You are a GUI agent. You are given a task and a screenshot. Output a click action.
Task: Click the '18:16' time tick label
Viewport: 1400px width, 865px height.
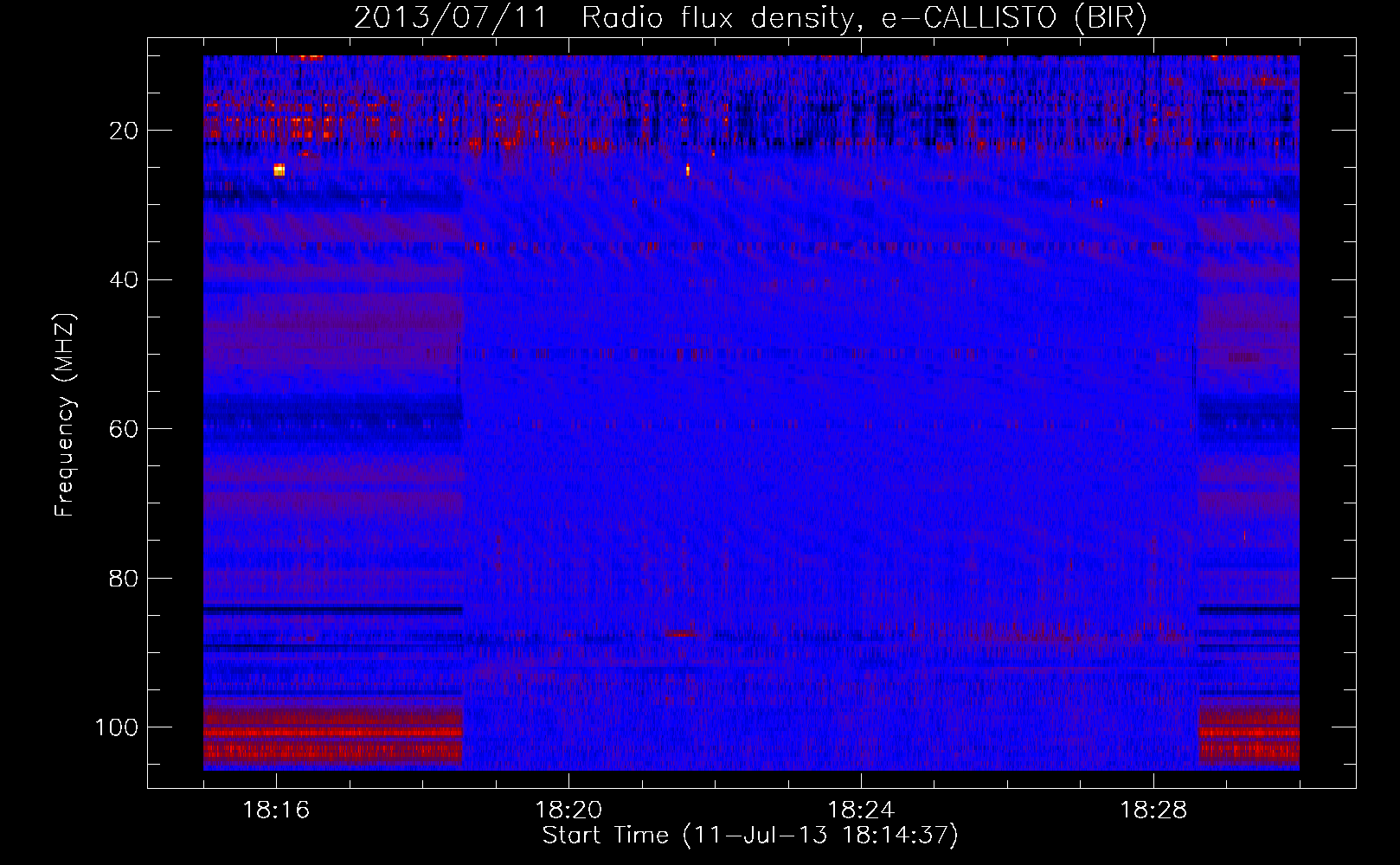tap(276, 811)
